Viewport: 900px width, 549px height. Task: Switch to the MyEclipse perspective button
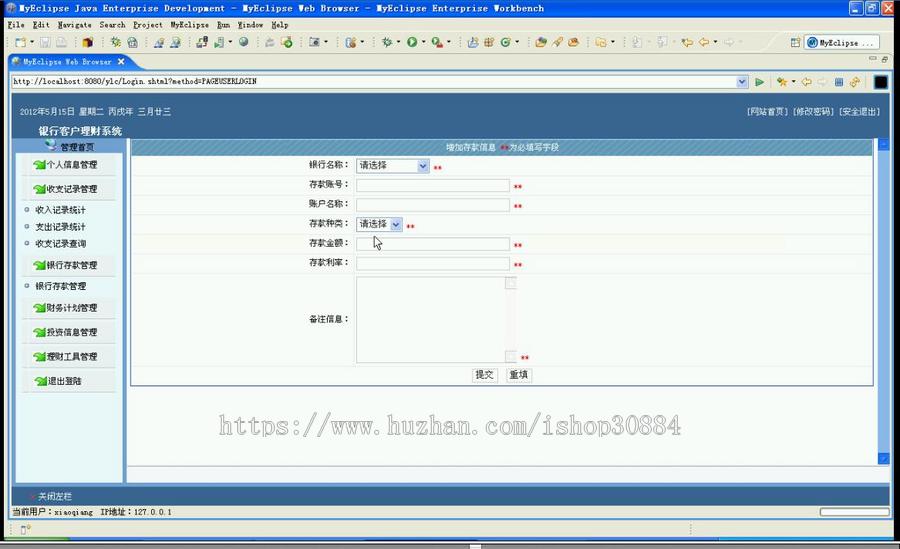841,42
